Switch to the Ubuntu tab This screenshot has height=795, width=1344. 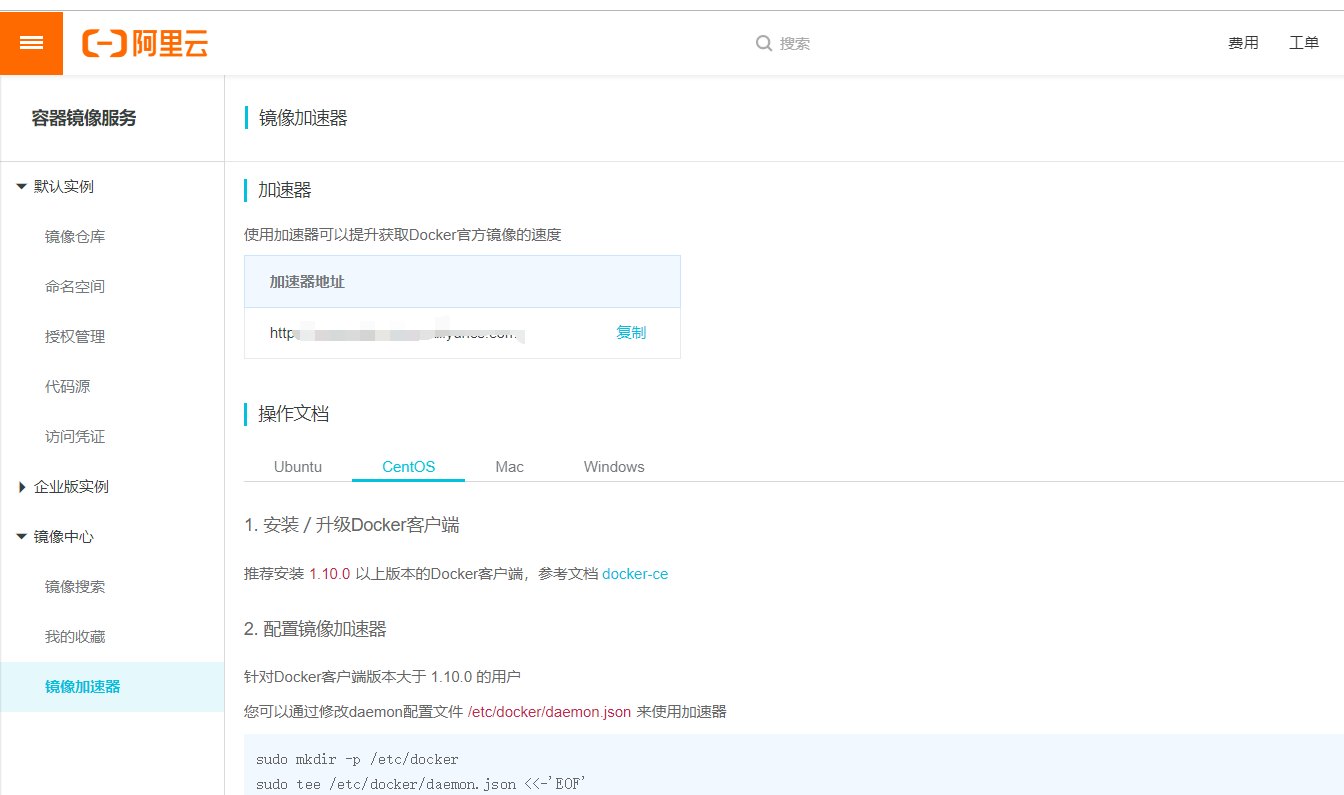pos(298,467)
